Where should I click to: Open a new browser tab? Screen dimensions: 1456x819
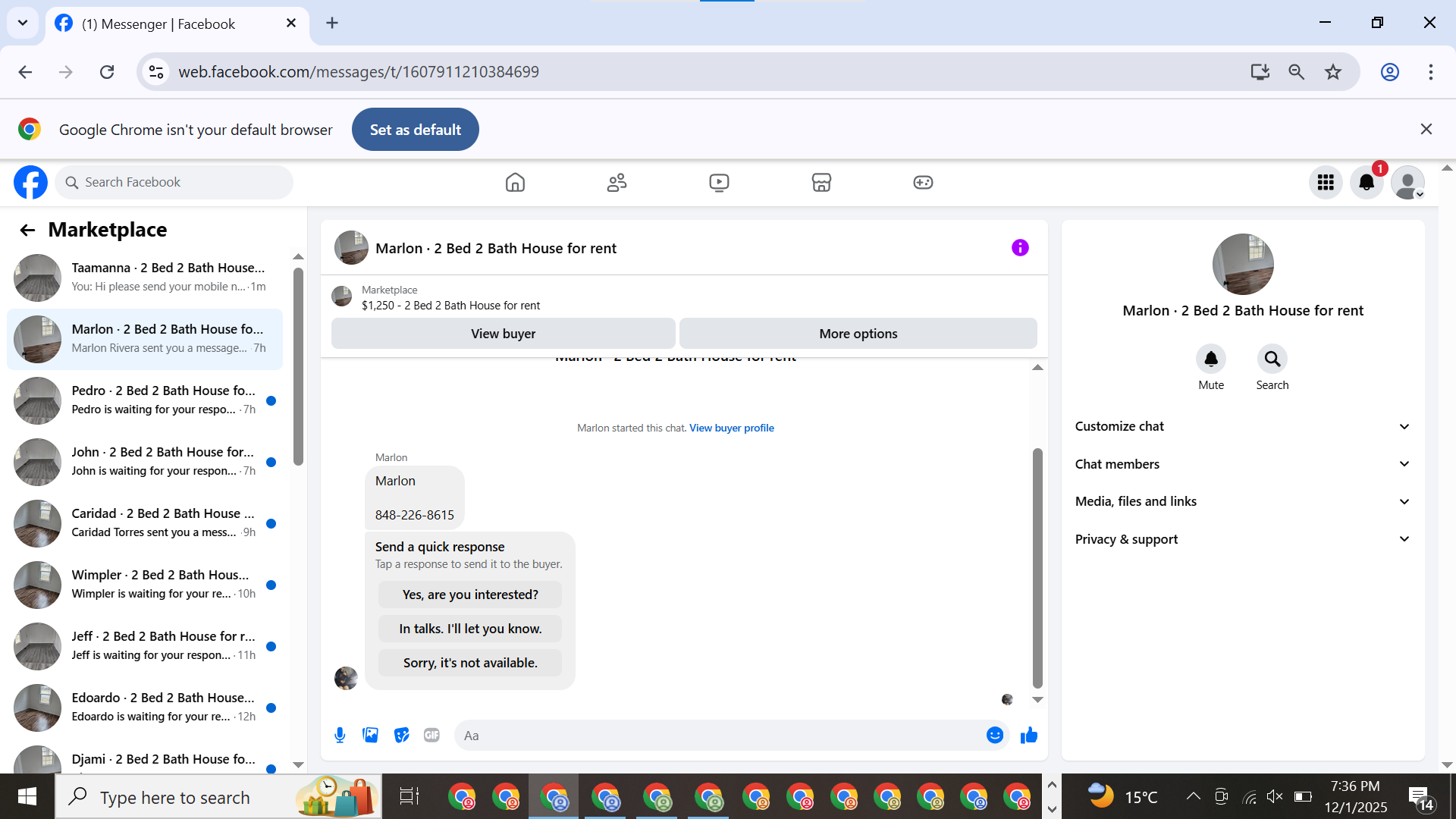coord(332,23)
